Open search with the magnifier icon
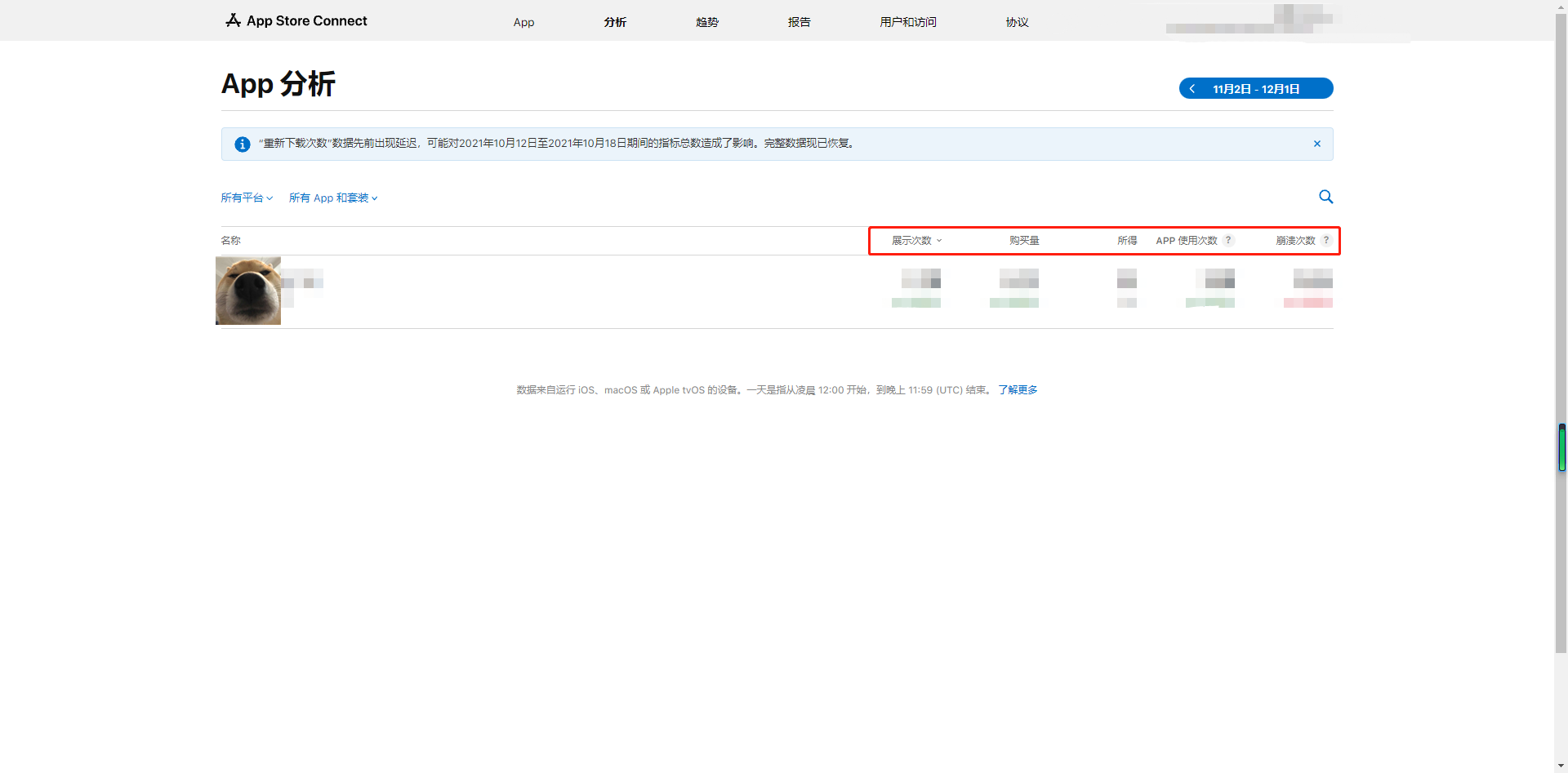Screen dimensions: 1568x773 (1326, 197)
